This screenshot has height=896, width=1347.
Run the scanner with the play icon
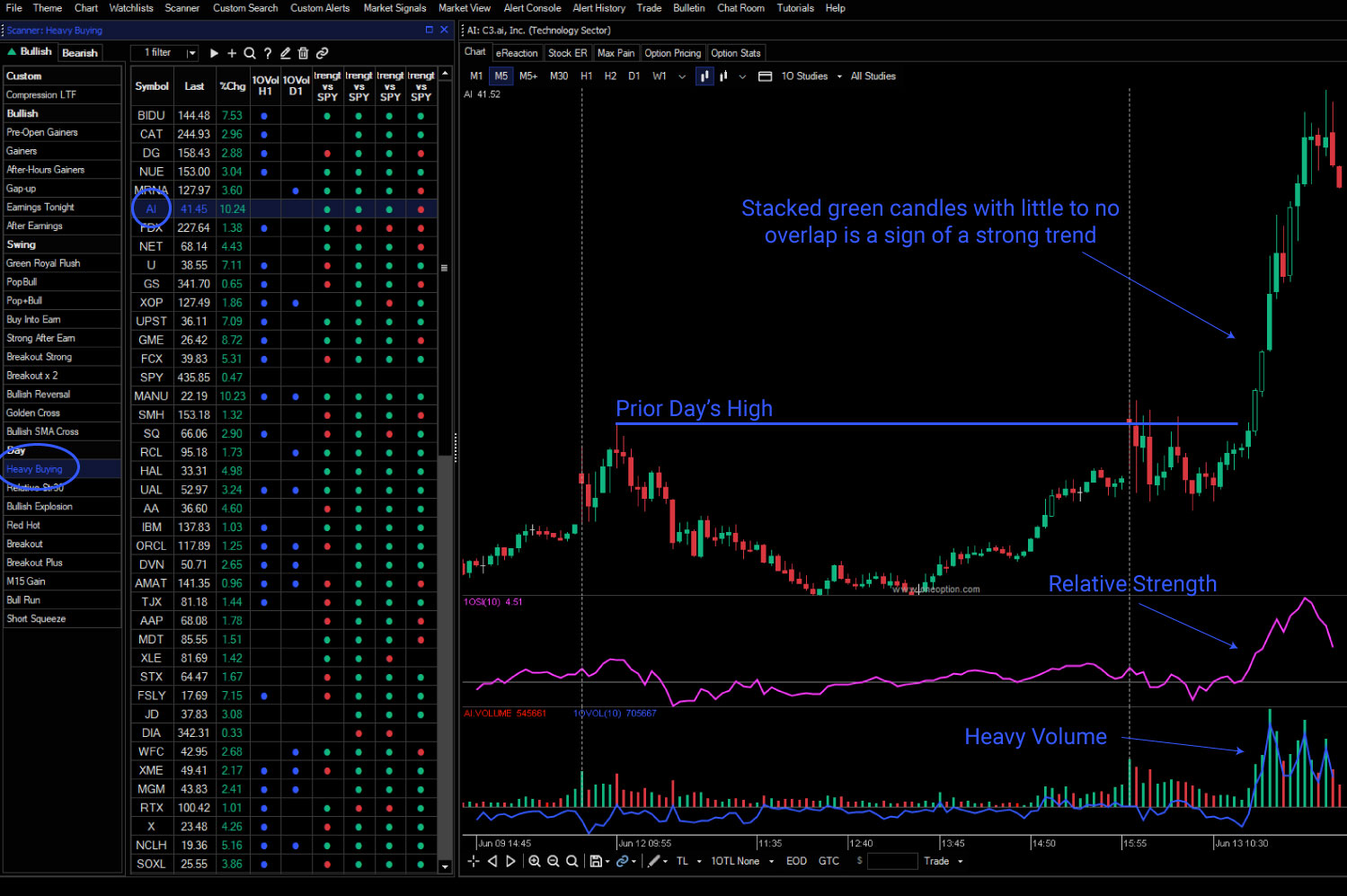point(214,52)
